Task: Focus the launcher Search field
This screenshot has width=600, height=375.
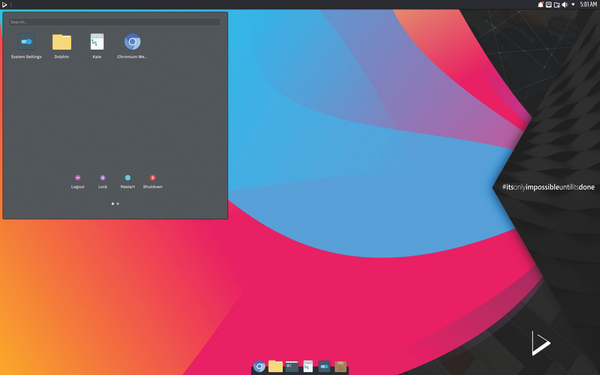Action: [x=114, y=22]
